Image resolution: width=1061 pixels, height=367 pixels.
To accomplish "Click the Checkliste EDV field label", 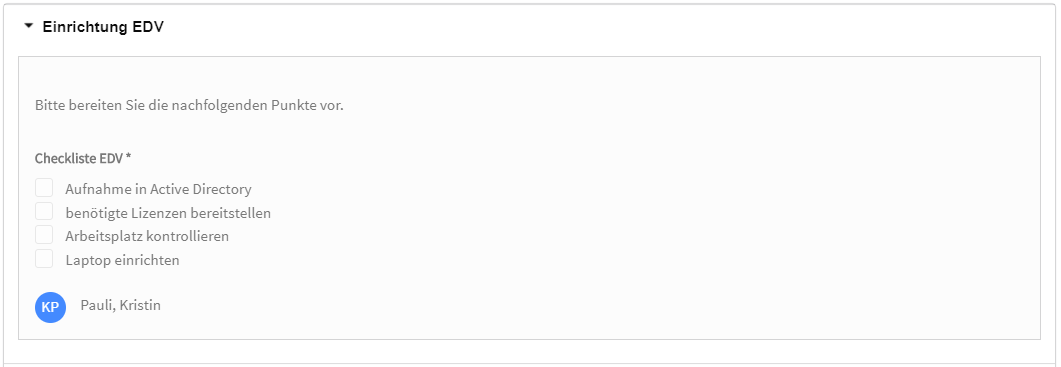I will point(79,158).
